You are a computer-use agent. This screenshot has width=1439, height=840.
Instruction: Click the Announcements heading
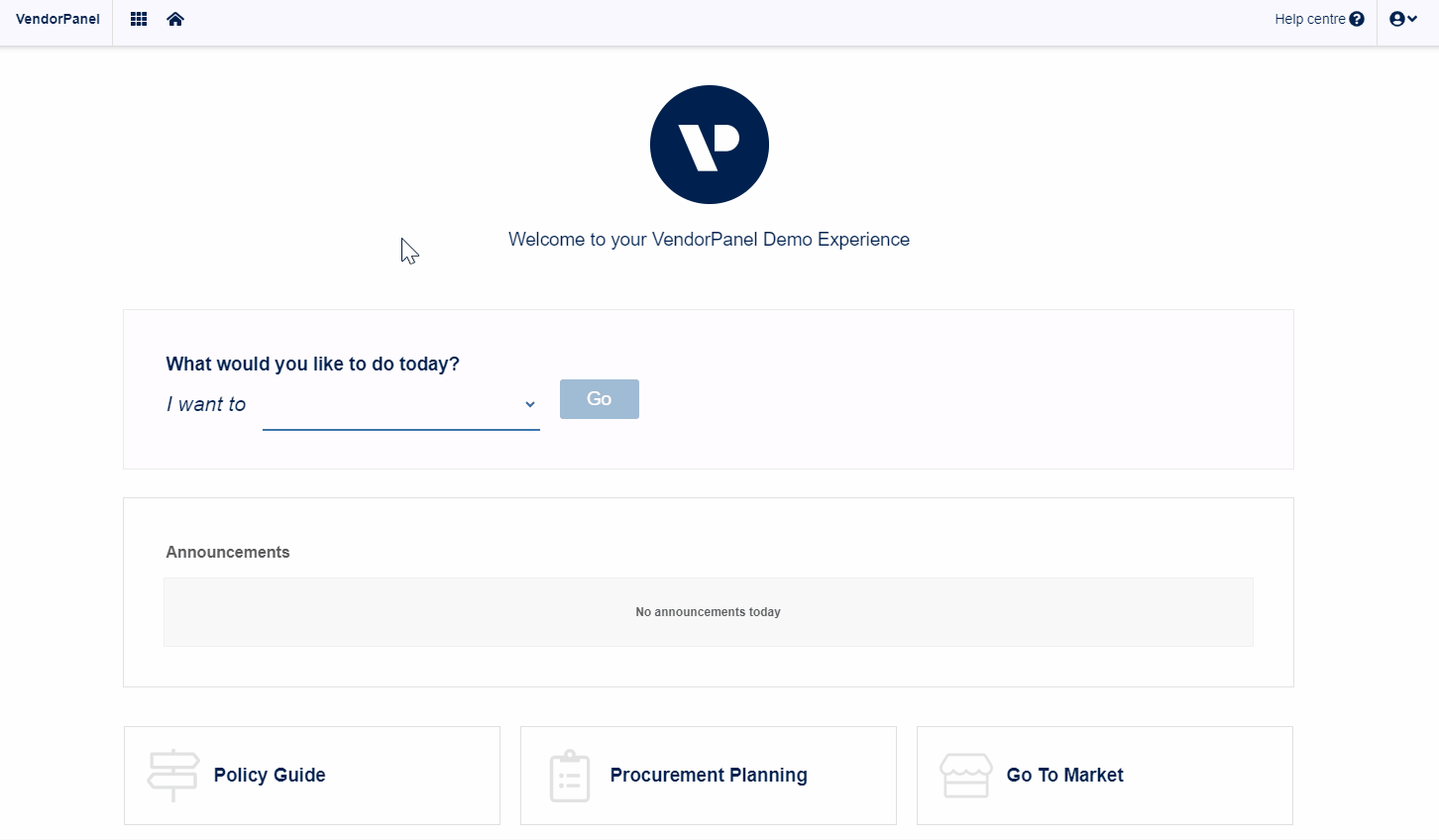pos(228,553)
